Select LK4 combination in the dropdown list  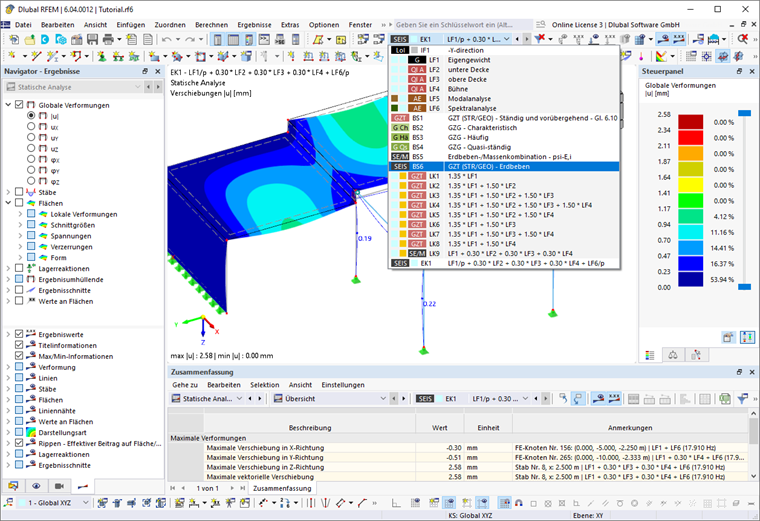click(504, 205)
